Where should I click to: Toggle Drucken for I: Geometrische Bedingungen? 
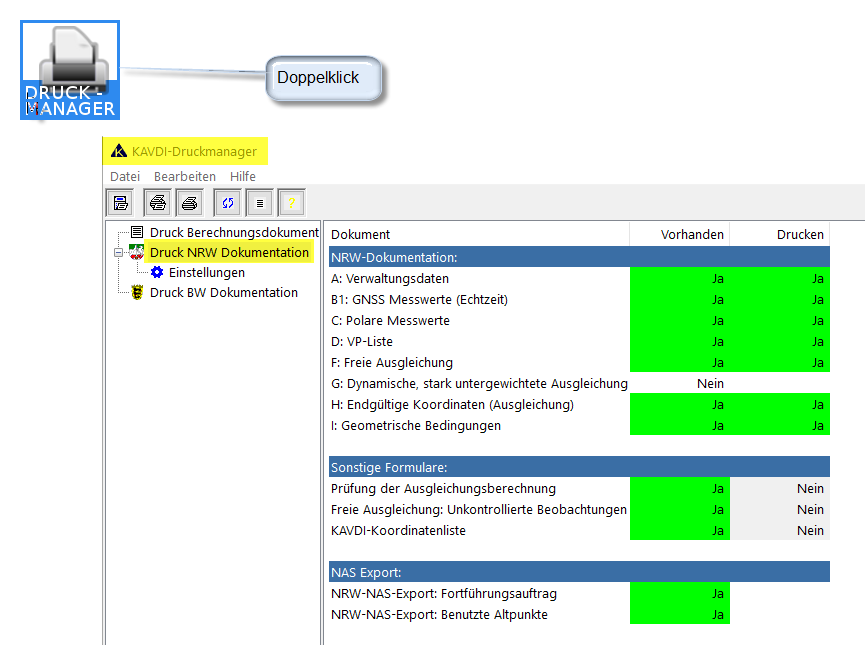click(x=780, y=425)
